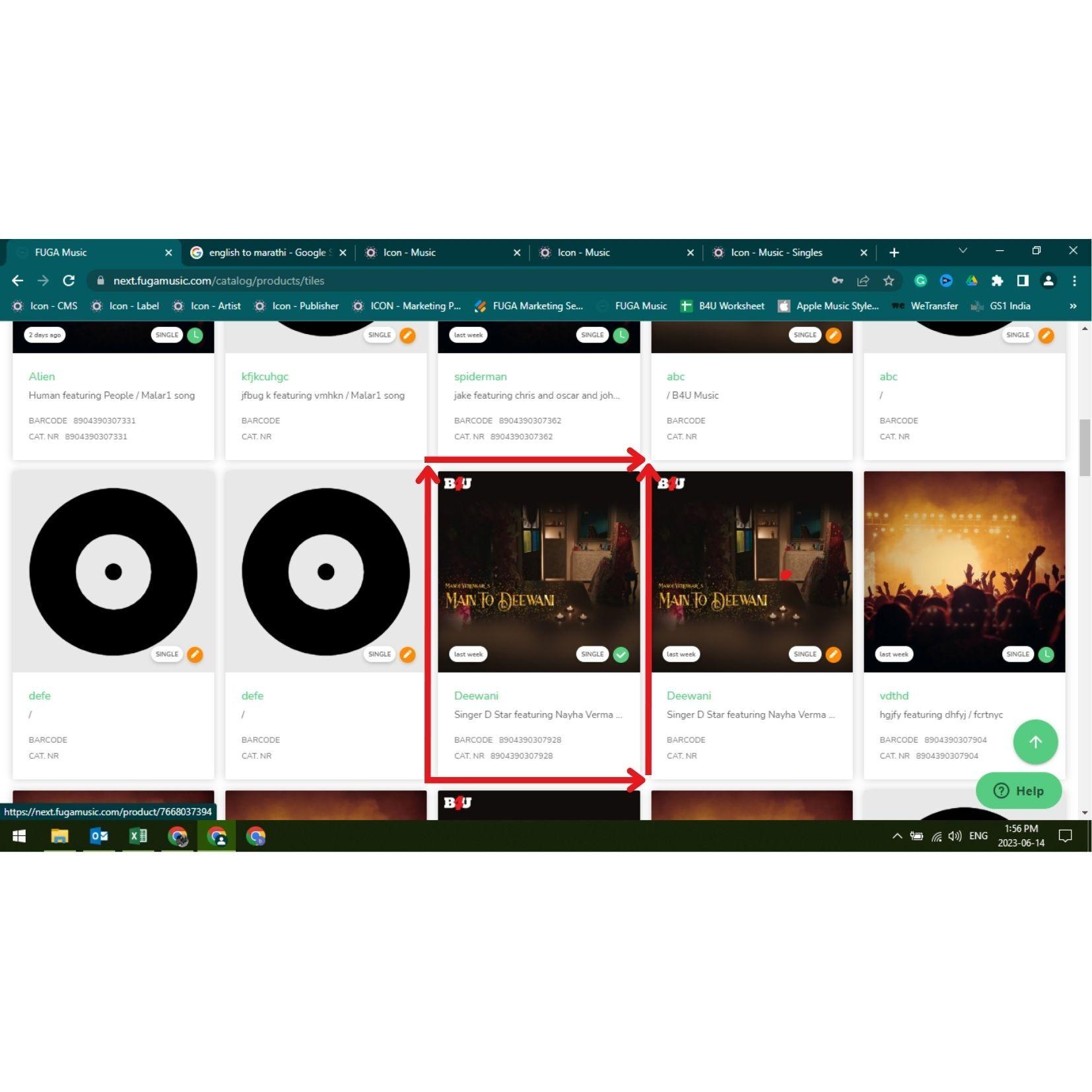Switch to the Icon - Music - Singles tab
Viewport: 1092px width, 1092px height.
[776, 252]
